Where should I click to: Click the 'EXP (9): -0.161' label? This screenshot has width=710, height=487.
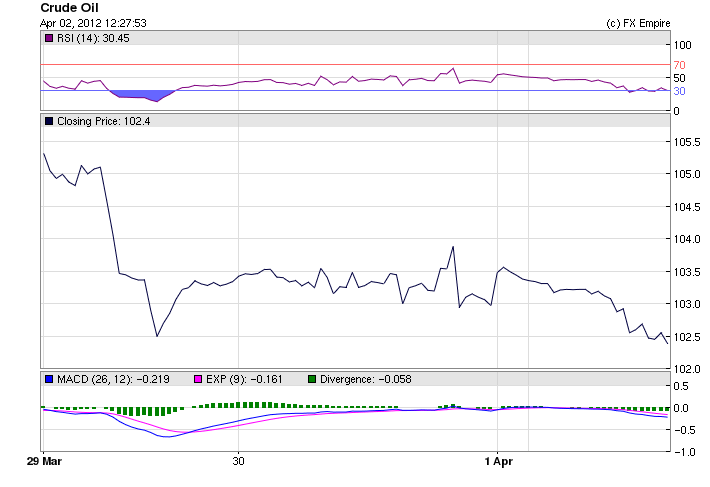244,379
